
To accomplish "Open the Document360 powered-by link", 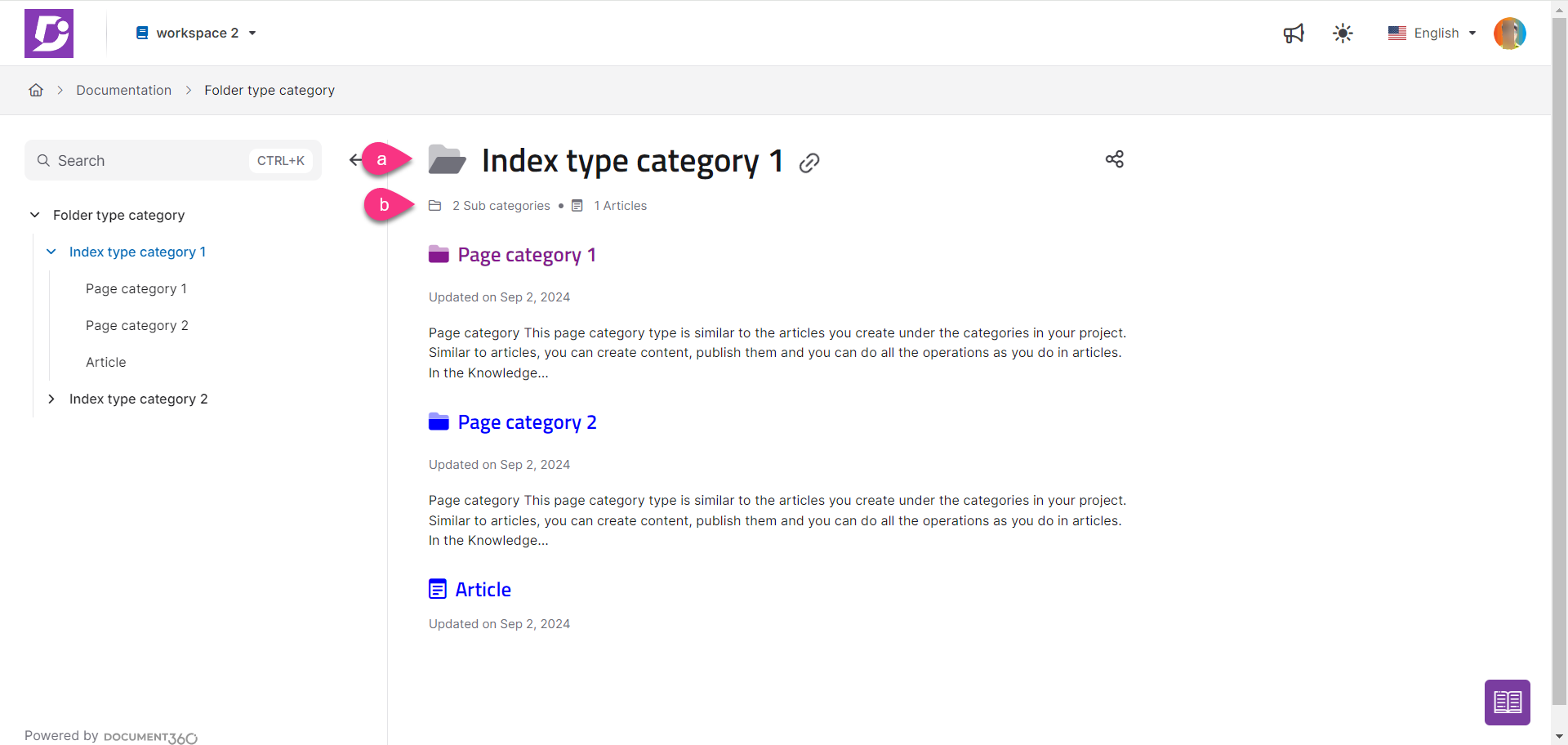I will [x=150, y=738].
